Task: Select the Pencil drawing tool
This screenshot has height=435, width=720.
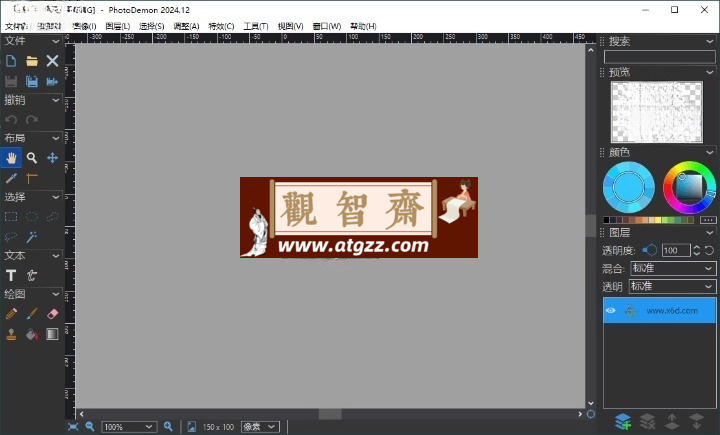Action: pyautogui.click(x=11, y=314)
